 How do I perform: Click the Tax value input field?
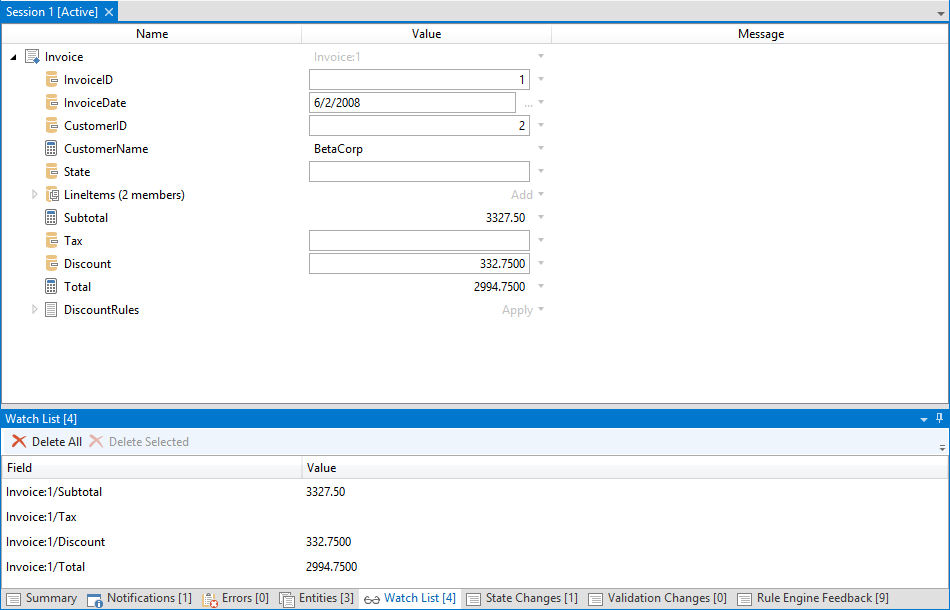[x=419, y=241]
